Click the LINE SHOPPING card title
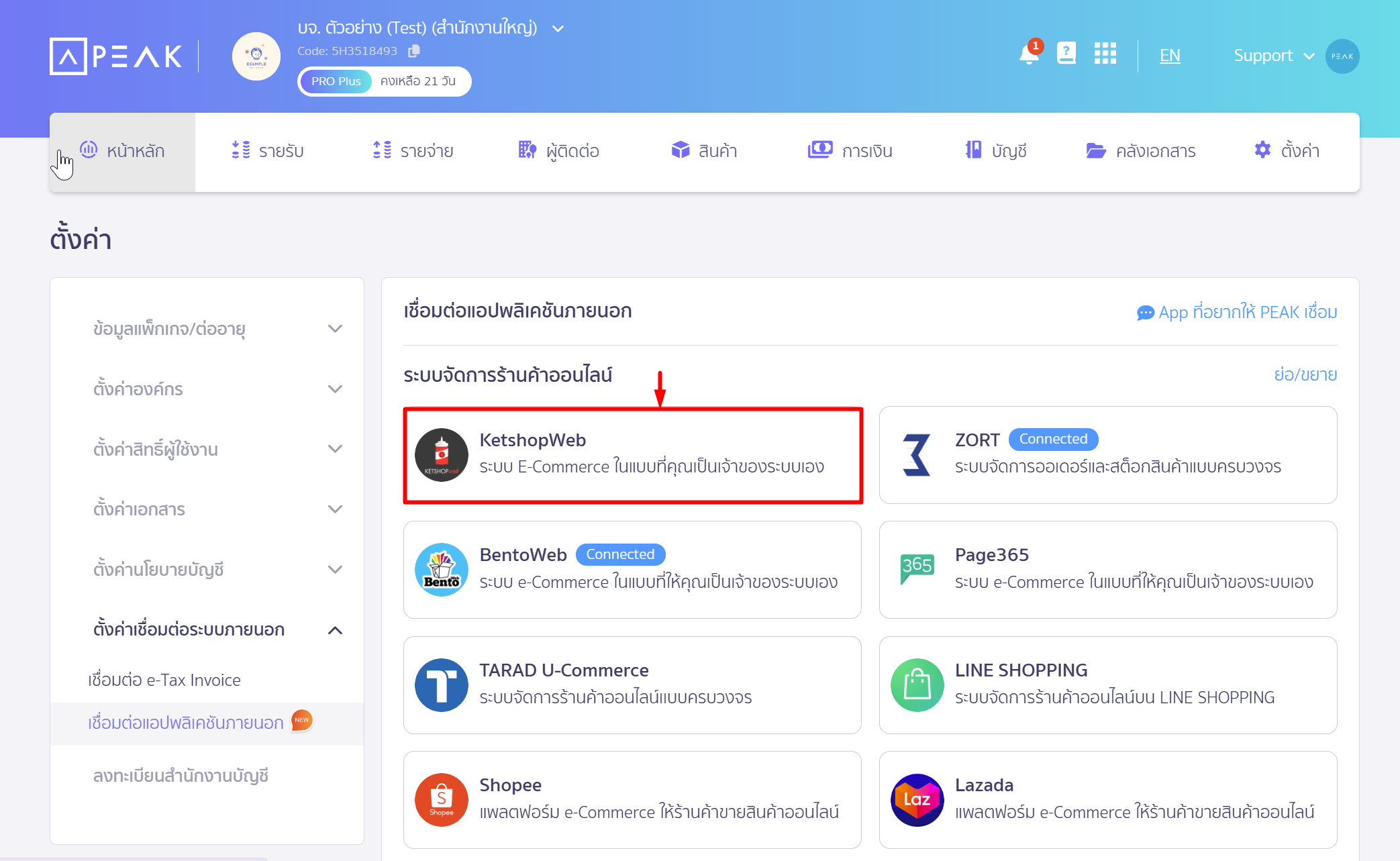 pos(1021,670)
